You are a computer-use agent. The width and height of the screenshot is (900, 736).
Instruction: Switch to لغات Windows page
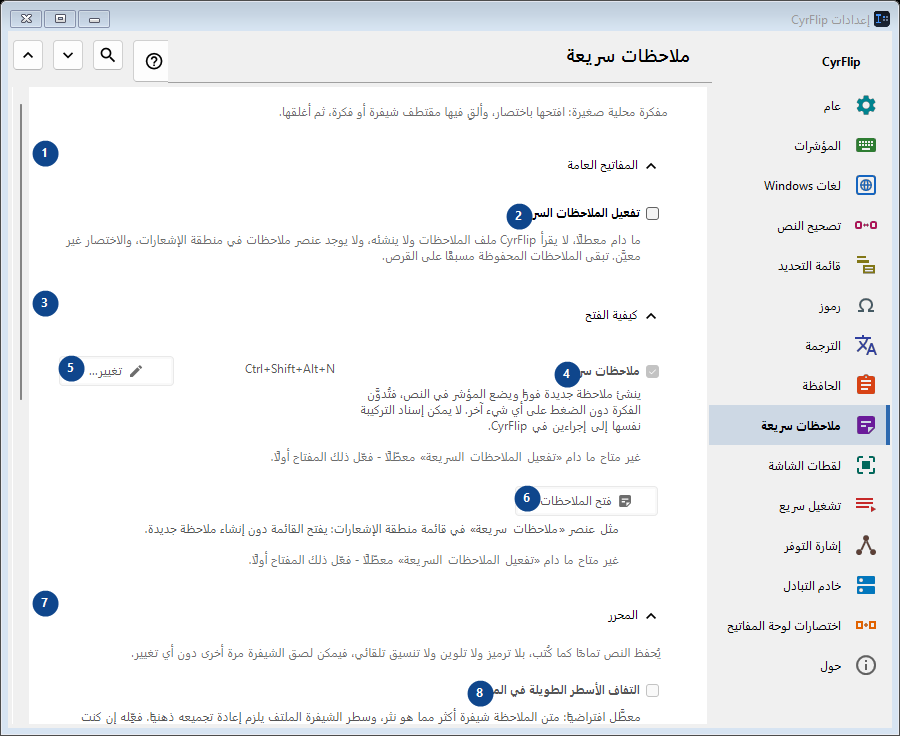click(799, 185)
